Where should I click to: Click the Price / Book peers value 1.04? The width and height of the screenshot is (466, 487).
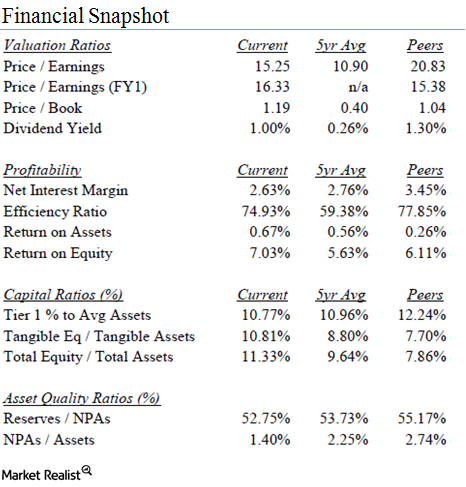click(432, 108)
